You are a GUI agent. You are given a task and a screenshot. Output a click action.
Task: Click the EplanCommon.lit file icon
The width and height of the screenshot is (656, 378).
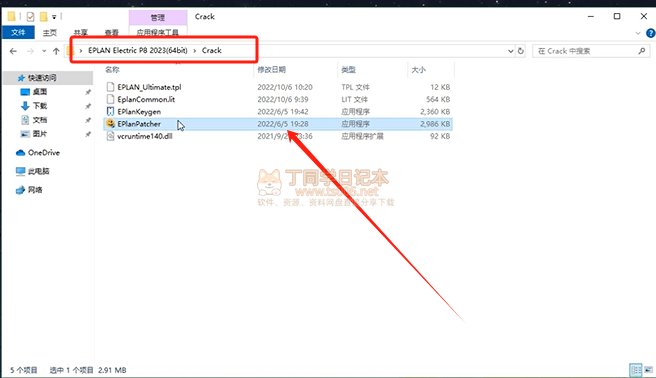tap(110, 99)
